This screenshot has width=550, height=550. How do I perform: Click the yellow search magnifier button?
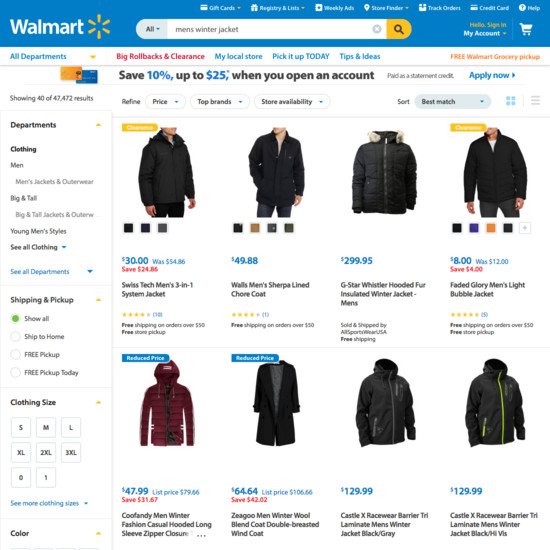(x=398, y=29)
